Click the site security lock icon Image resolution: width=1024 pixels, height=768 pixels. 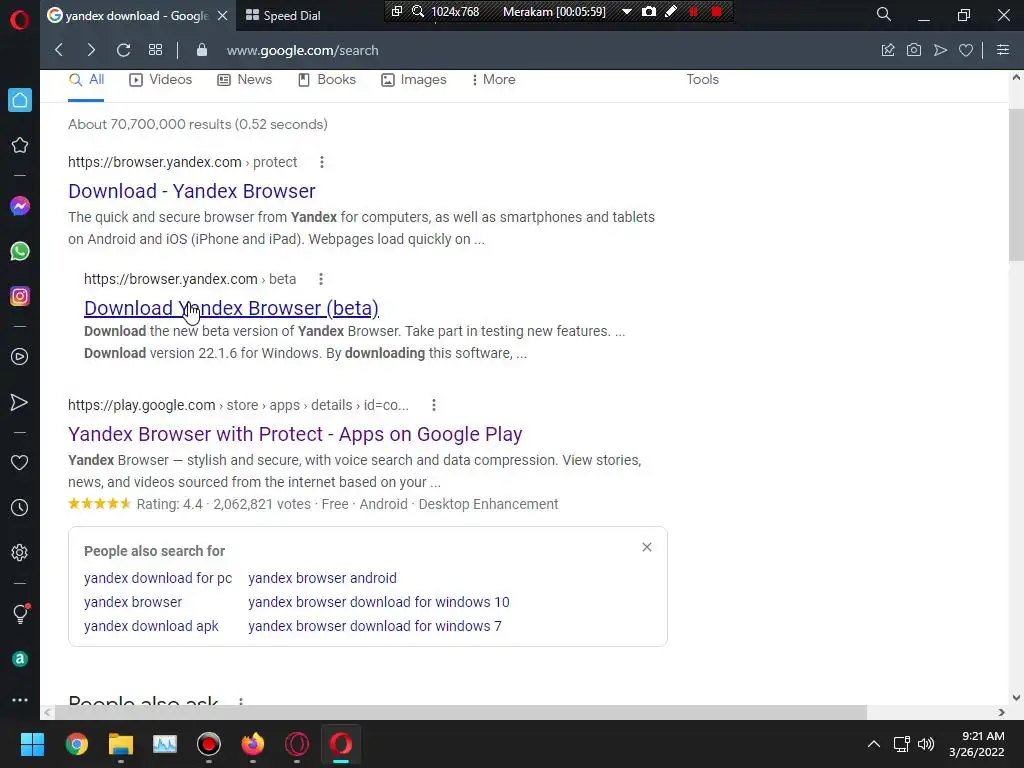(202, 50)
